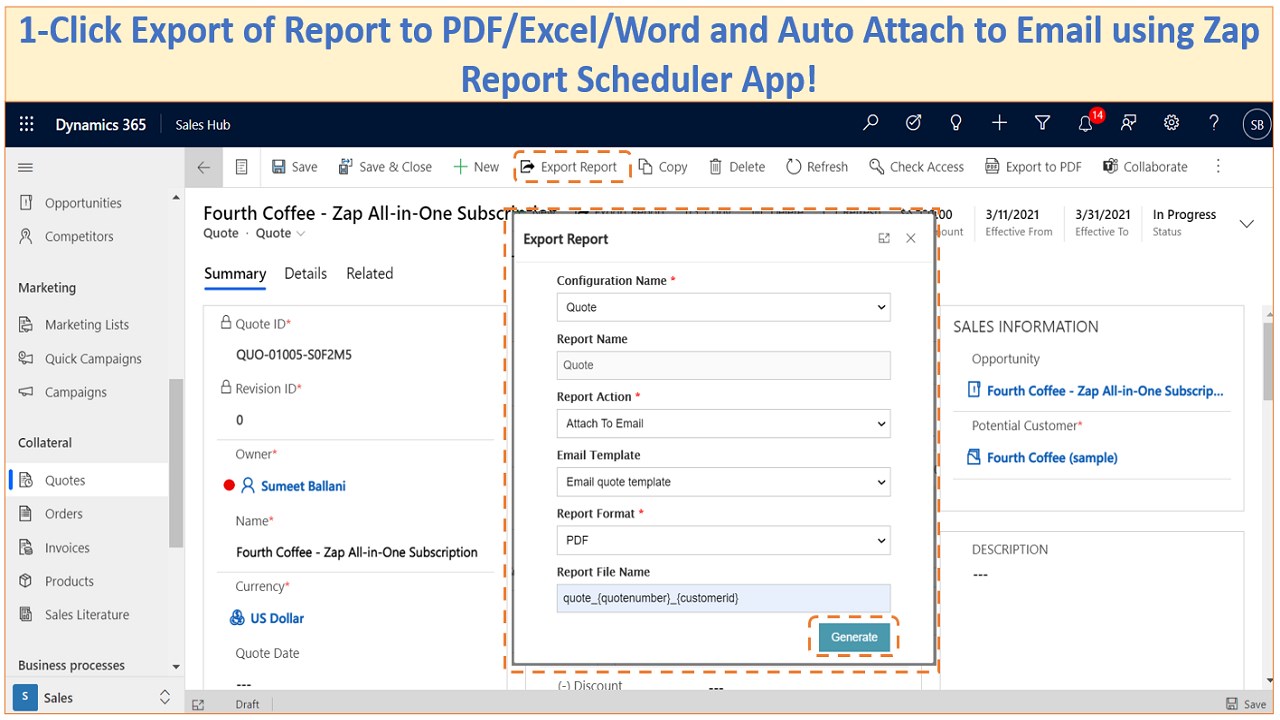Image resolution: width=1280 pixels, height=720 pixels.
Task: Click the Report Name field
Action: [723, 365]
